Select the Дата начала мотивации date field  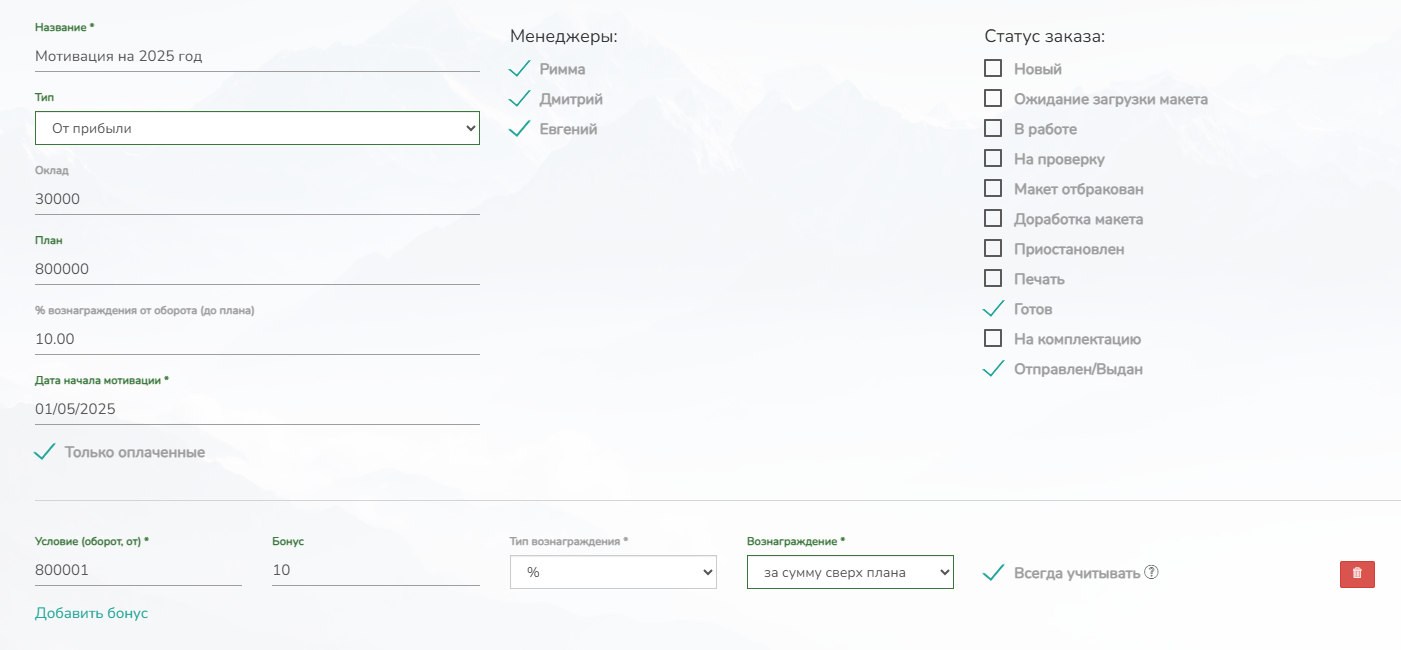(257, 409)
